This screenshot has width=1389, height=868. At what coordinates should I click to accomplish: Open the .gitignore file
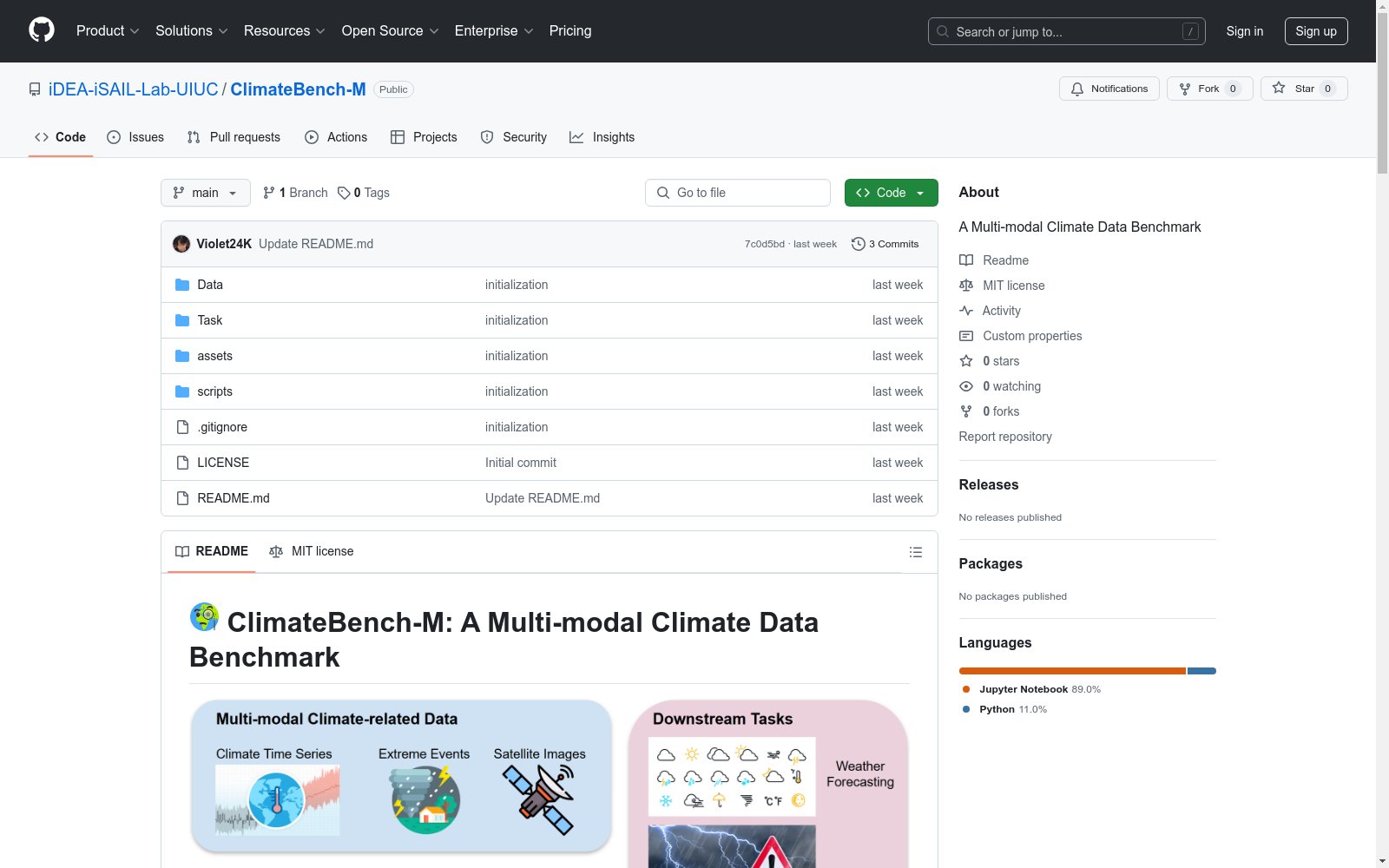coord(222,427)
